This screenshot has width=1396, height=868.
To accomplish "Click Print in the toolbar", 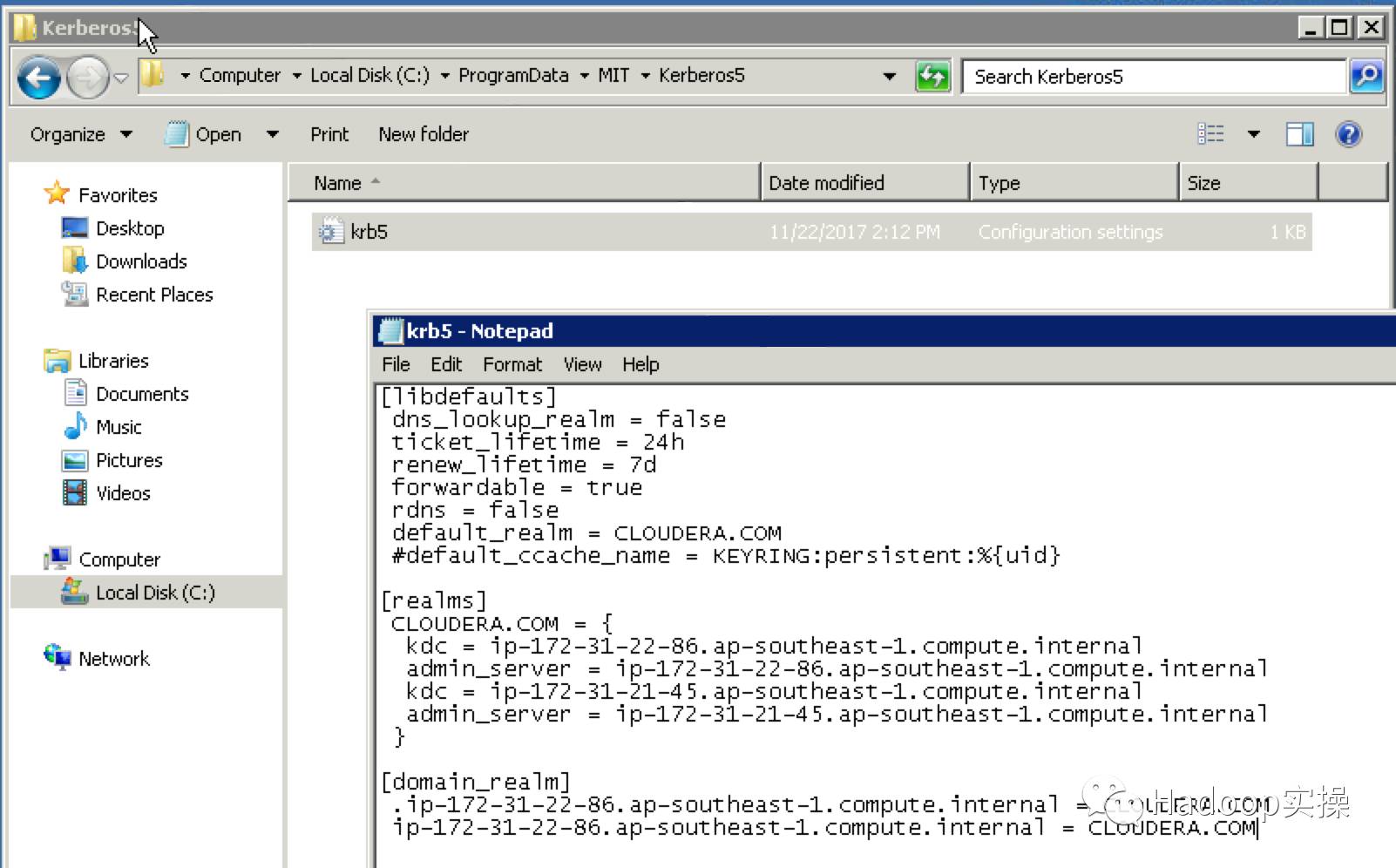I will (329, 134).
